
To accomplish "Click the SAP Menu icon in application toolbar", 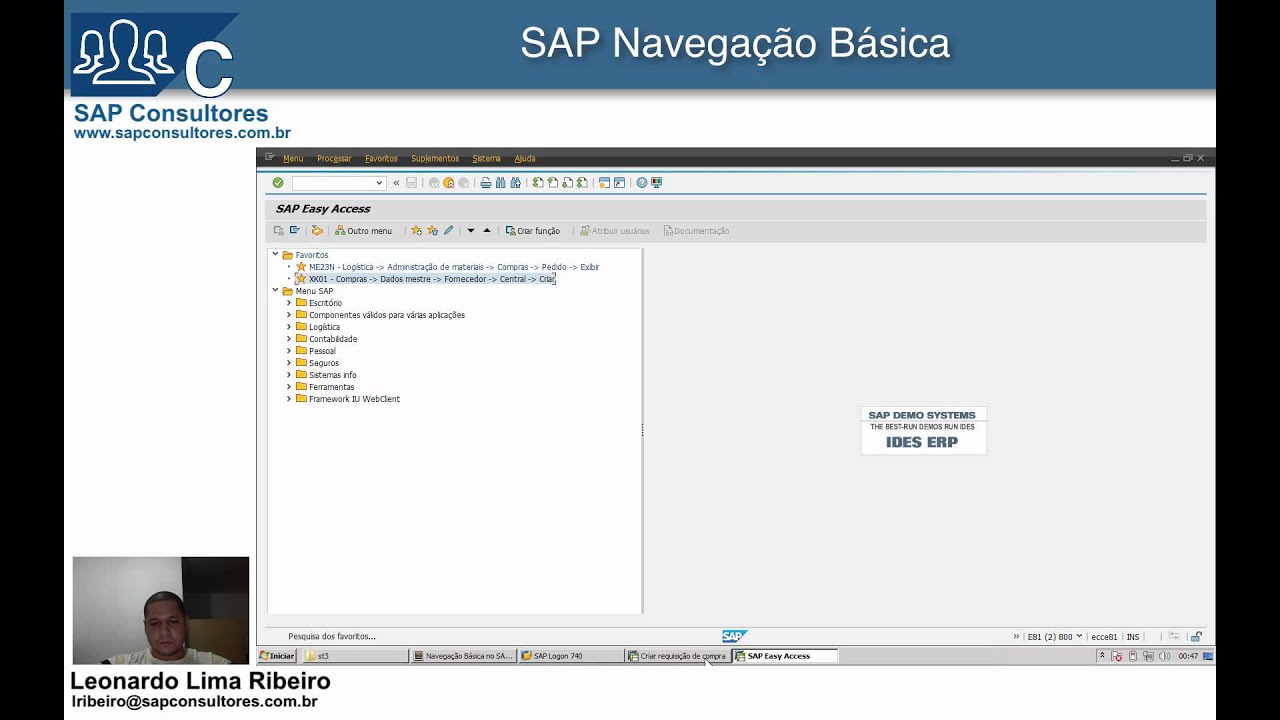I will point(295,231).
